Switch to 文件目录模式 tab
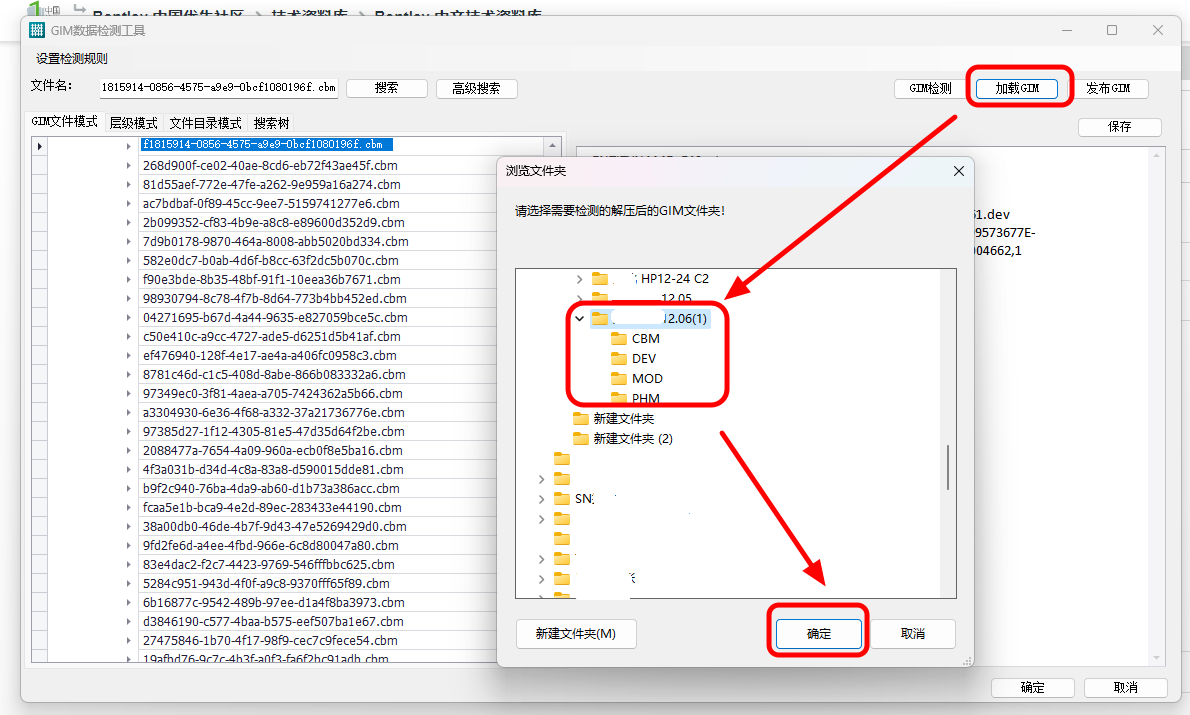This screenshot has height=715, width=1190. pyautogui.click(x=205, y=123)
